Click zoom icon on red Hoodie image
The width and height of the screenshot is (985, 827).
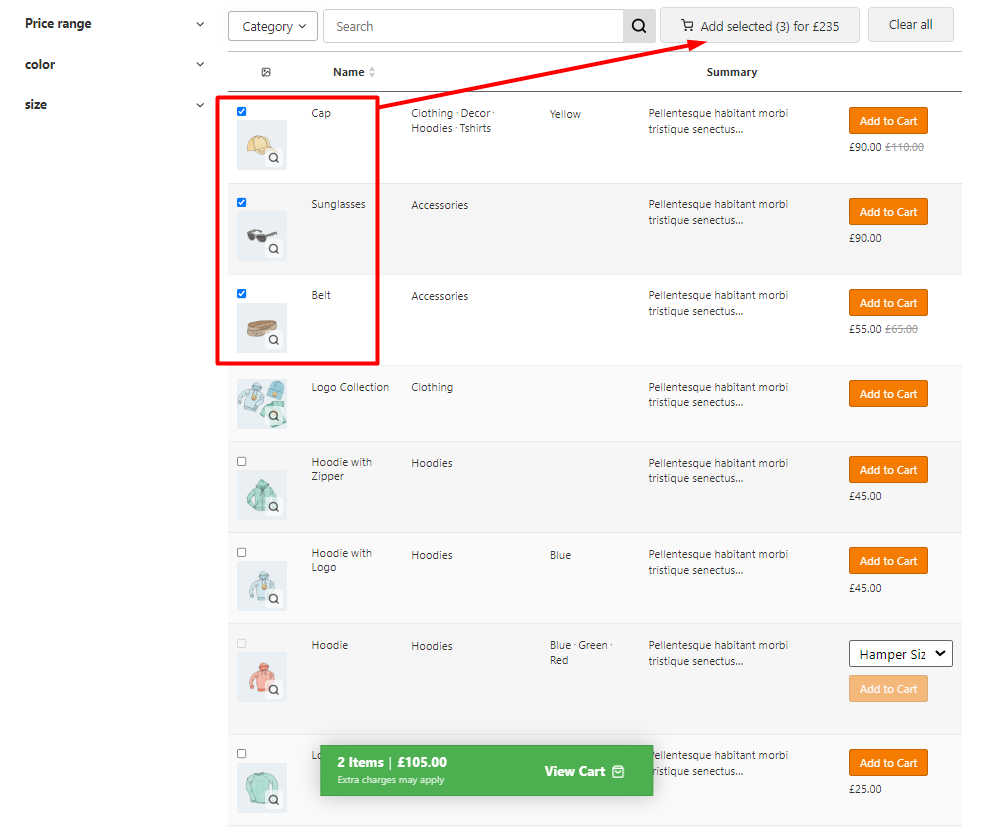[274, 689]
